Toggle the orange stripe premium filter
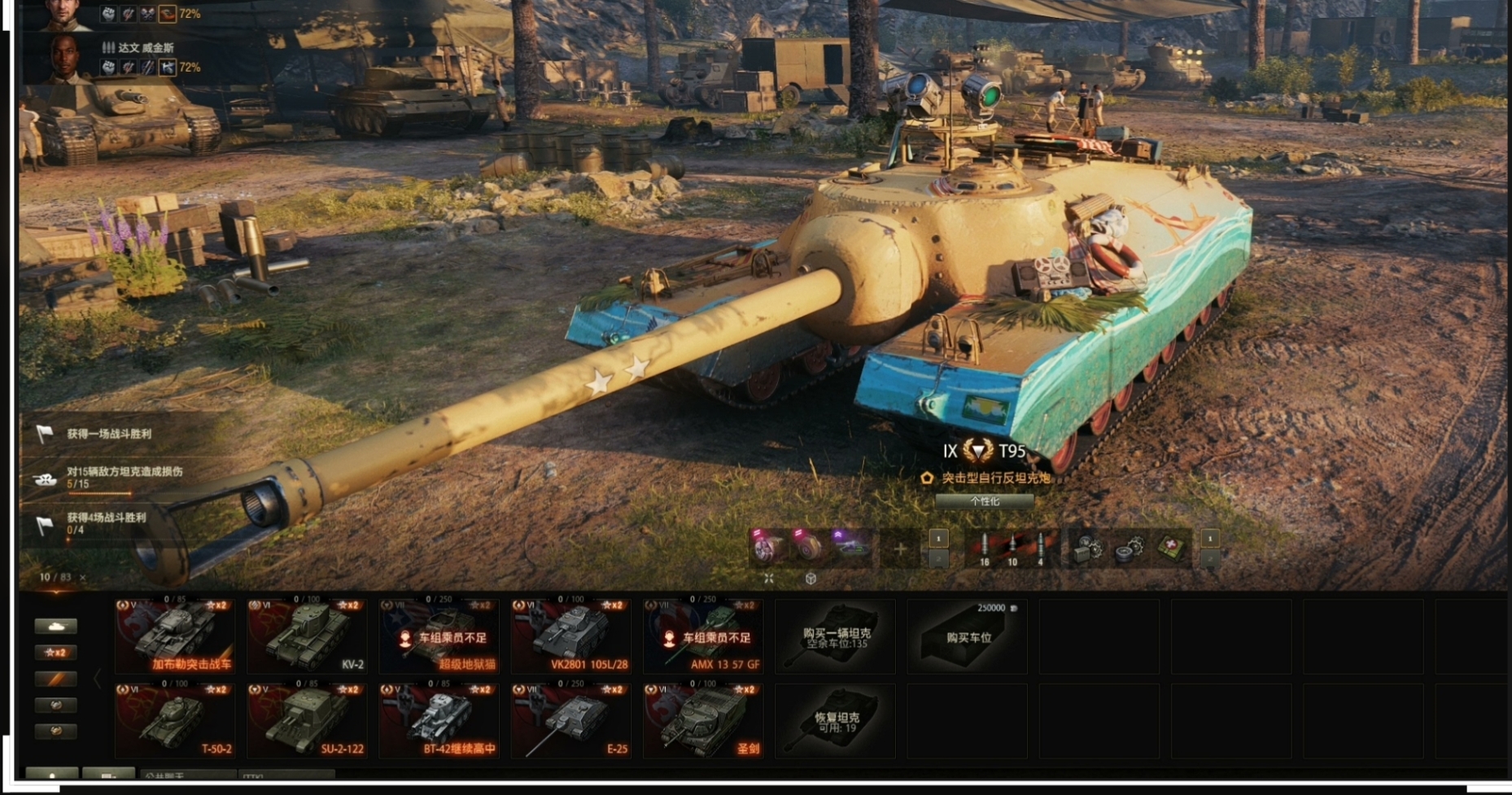Screen dimensions: 1512x795 click(x=56, y=679)
